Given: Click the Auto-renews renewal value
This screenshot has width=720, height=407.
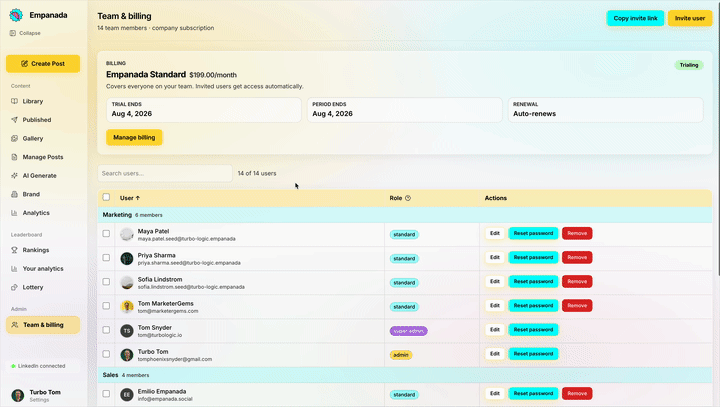Looking at the screenshot, I should point(534,113).
